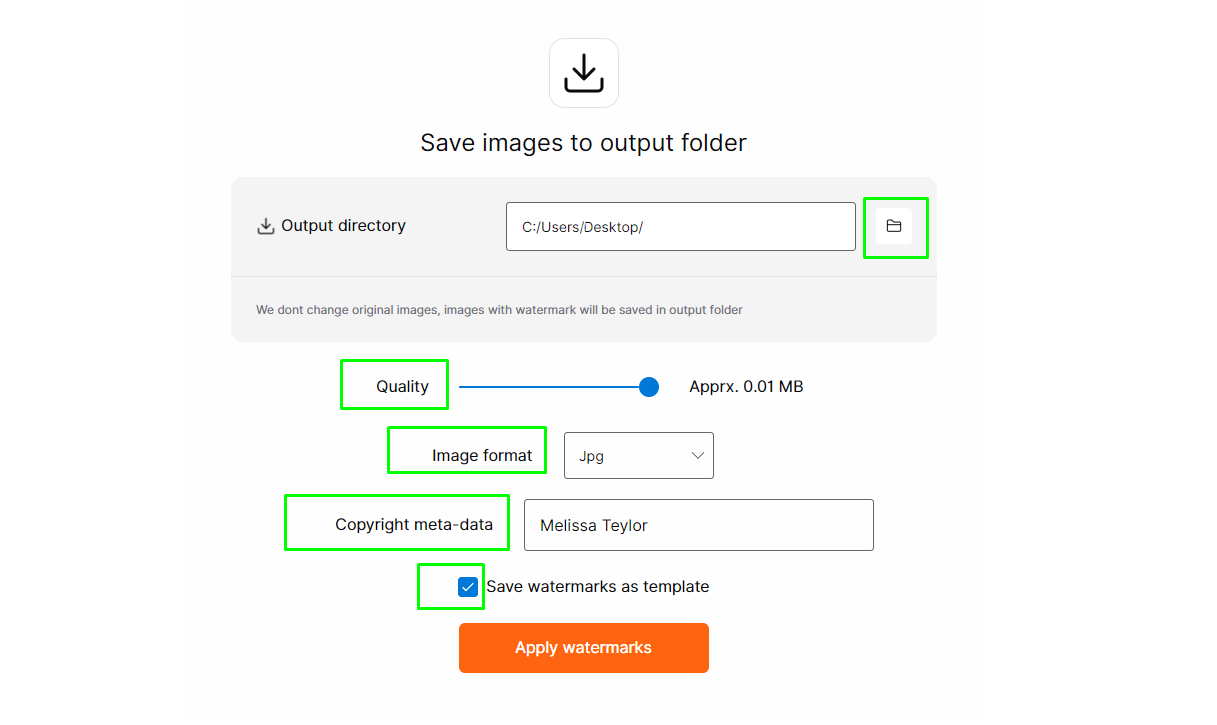Click the chevron arrow in the format dropdown

click(x=697, y=456)
